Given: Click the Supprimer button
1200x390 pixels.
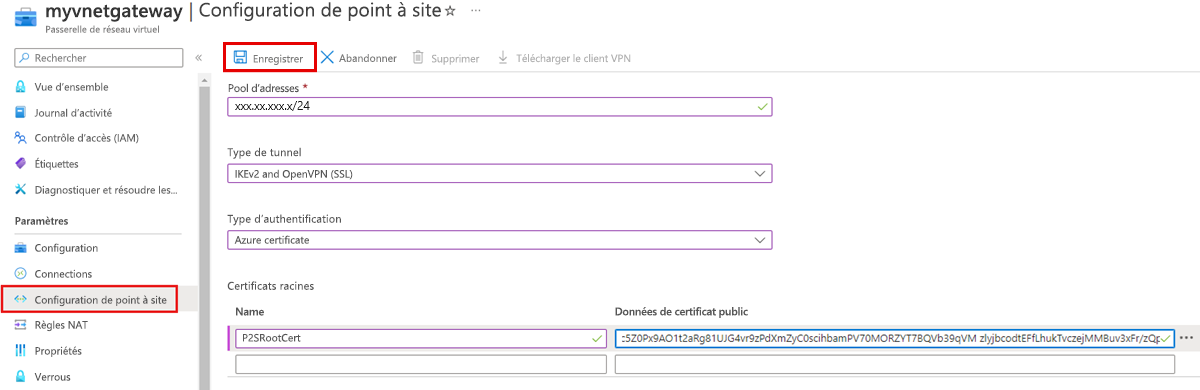Looking at the screenshot, I should point(446,58).
